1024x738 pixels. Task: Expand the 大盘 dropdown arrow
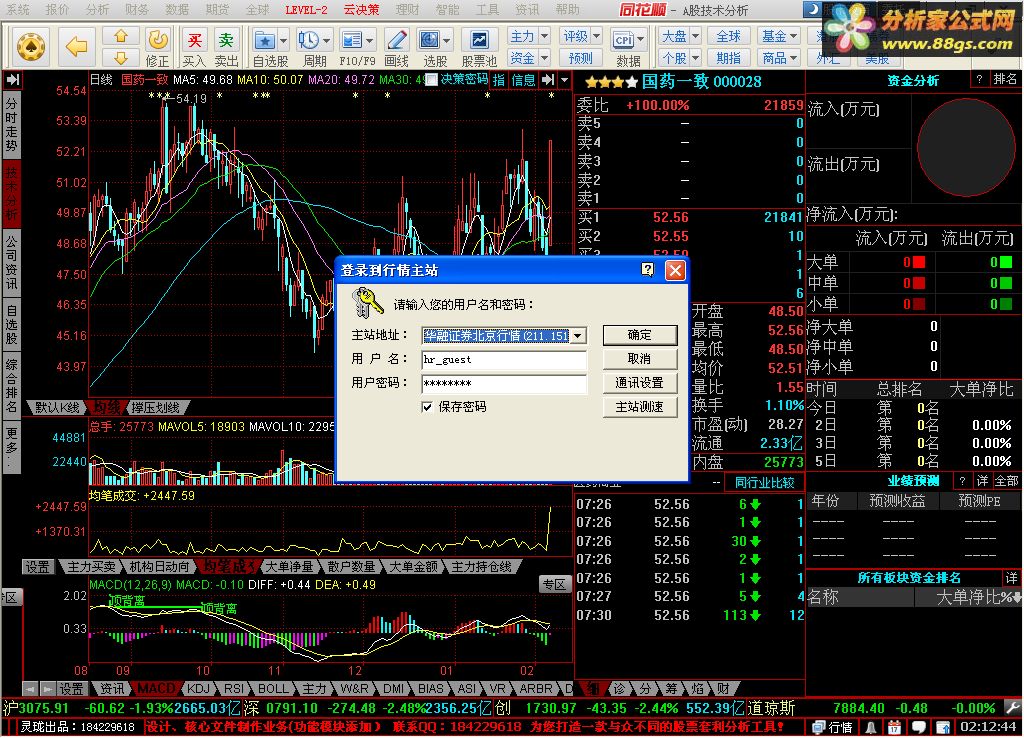coord(695,37)
